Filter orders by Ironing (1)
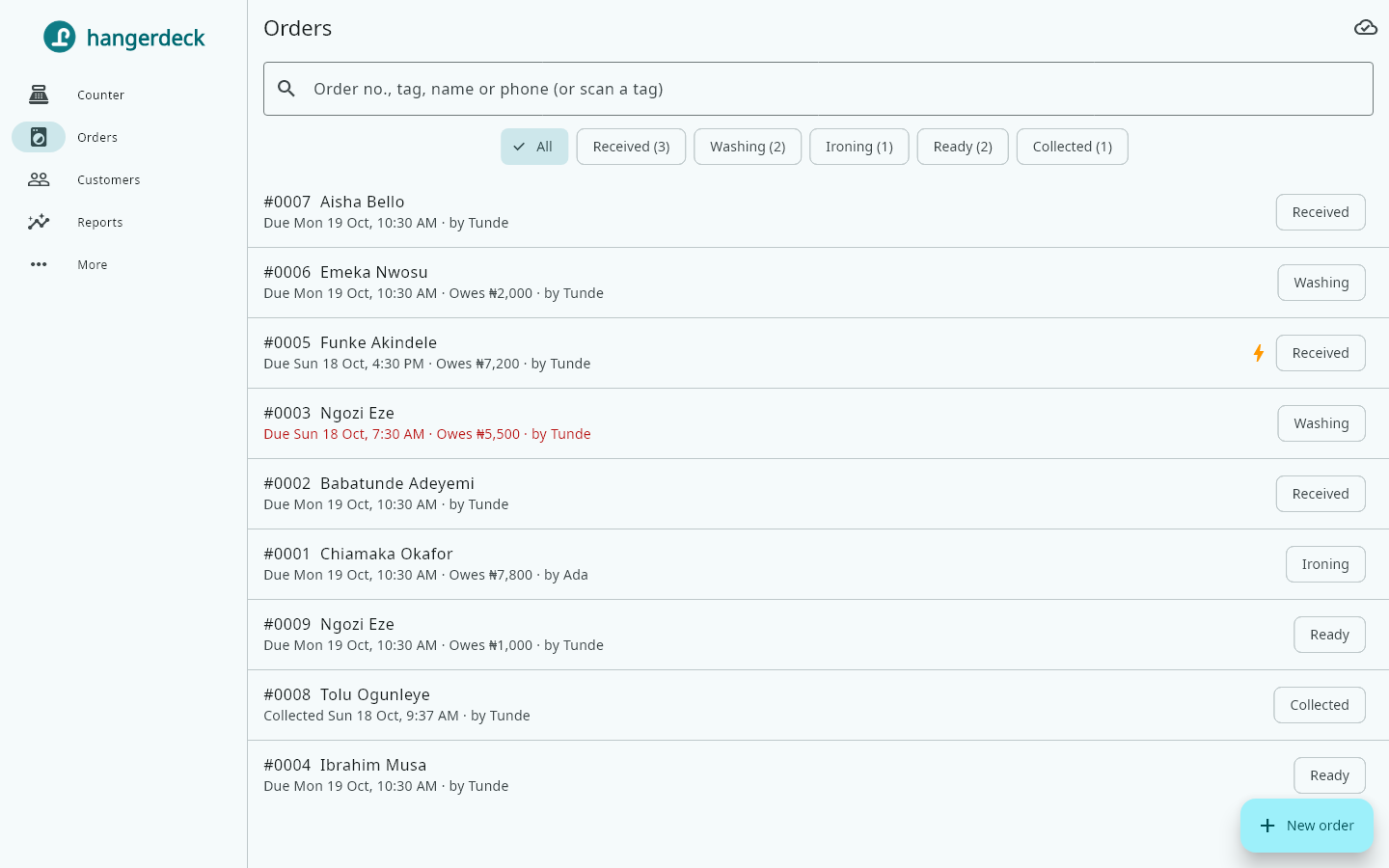This screenshot has width=1389, height=868. click(x=859, y=147)
